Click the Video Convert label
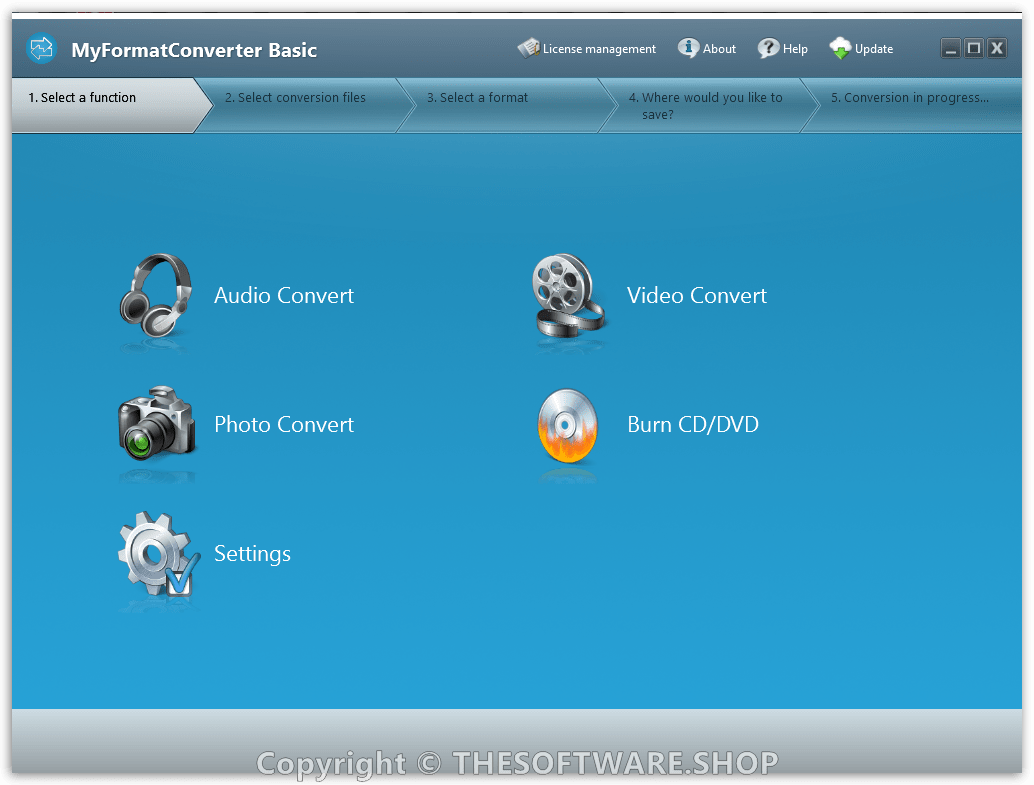The height and width of the screenshot is (785, 1034). point(696,296)
